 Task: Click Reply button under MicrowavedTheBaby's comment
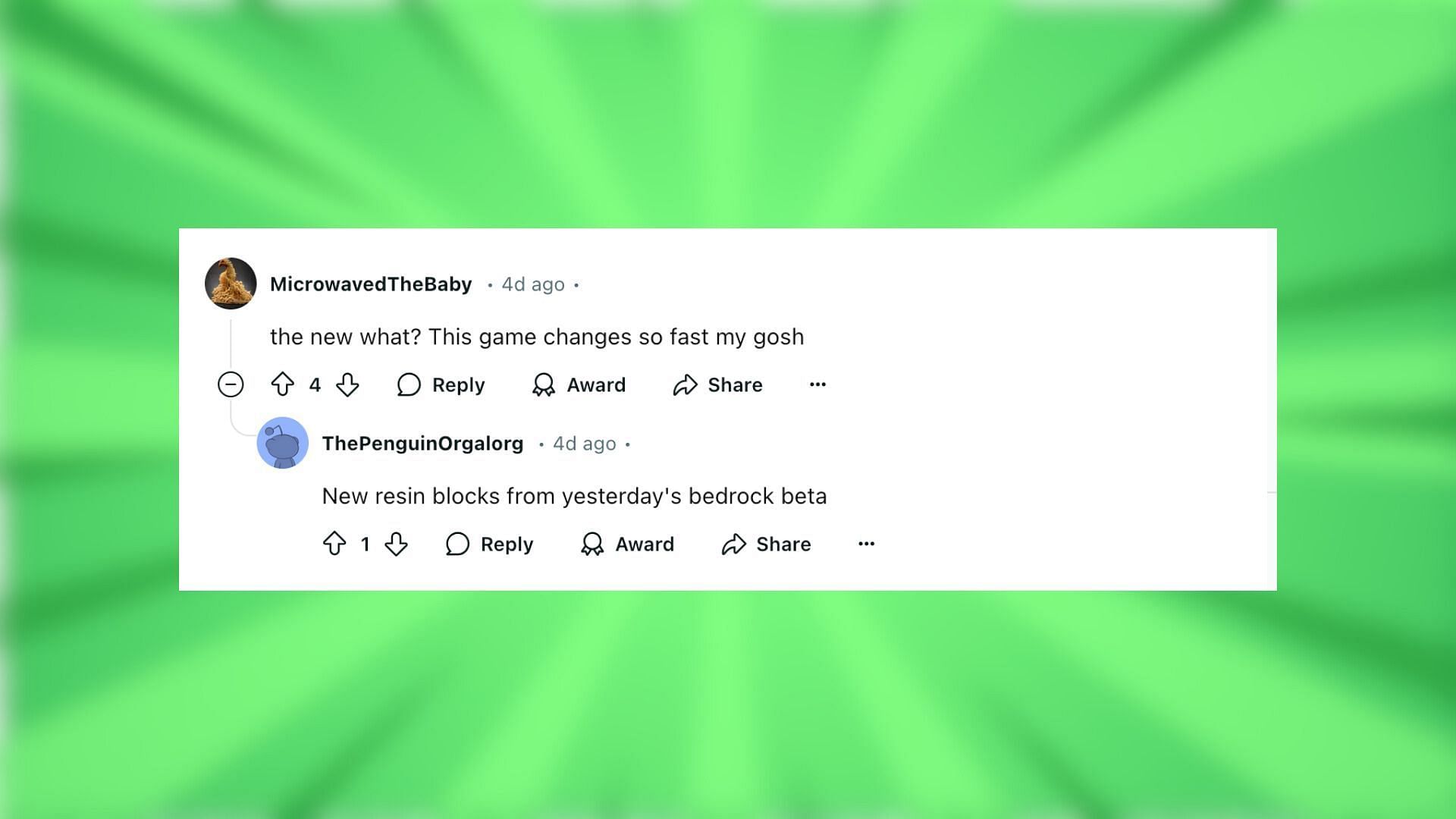point(441,385)
